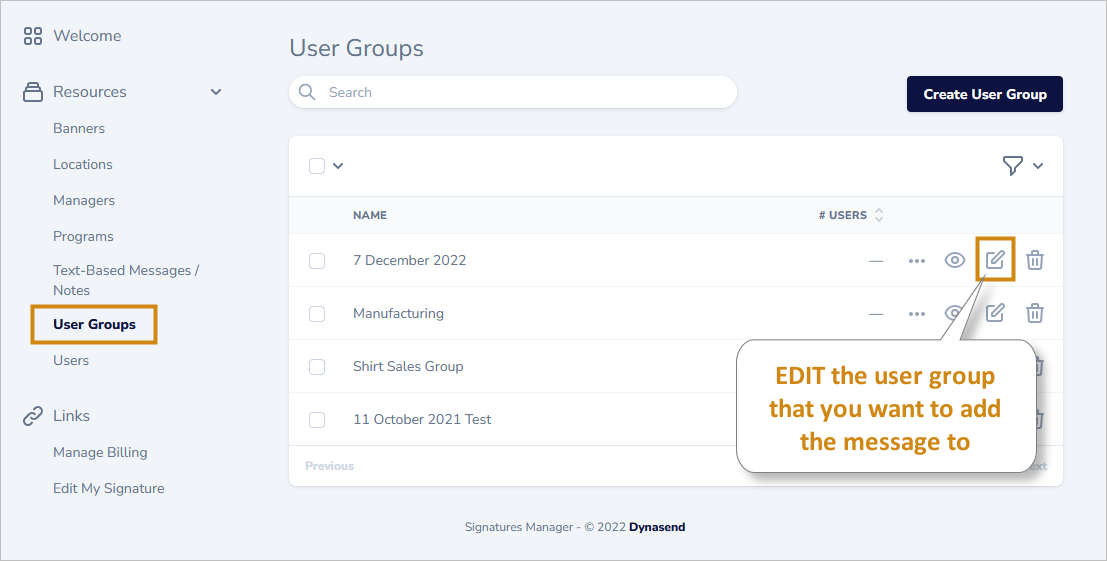Expand the select-all dropdown chevron
The width and height of the screenshot is (1107, 561).
coord(338,166)
